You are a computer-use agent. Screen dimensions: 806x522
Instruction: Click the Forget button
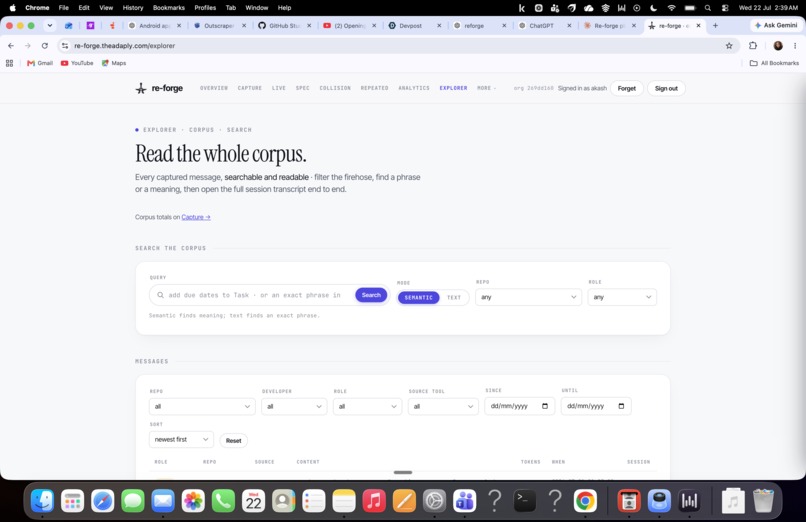click(627, 88)
